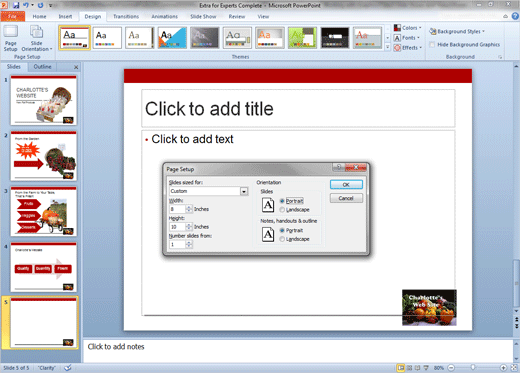Open the Help question mark icon
Viewport: 520px width, 373px height.
pyautogui.click(x=515, y=16)
